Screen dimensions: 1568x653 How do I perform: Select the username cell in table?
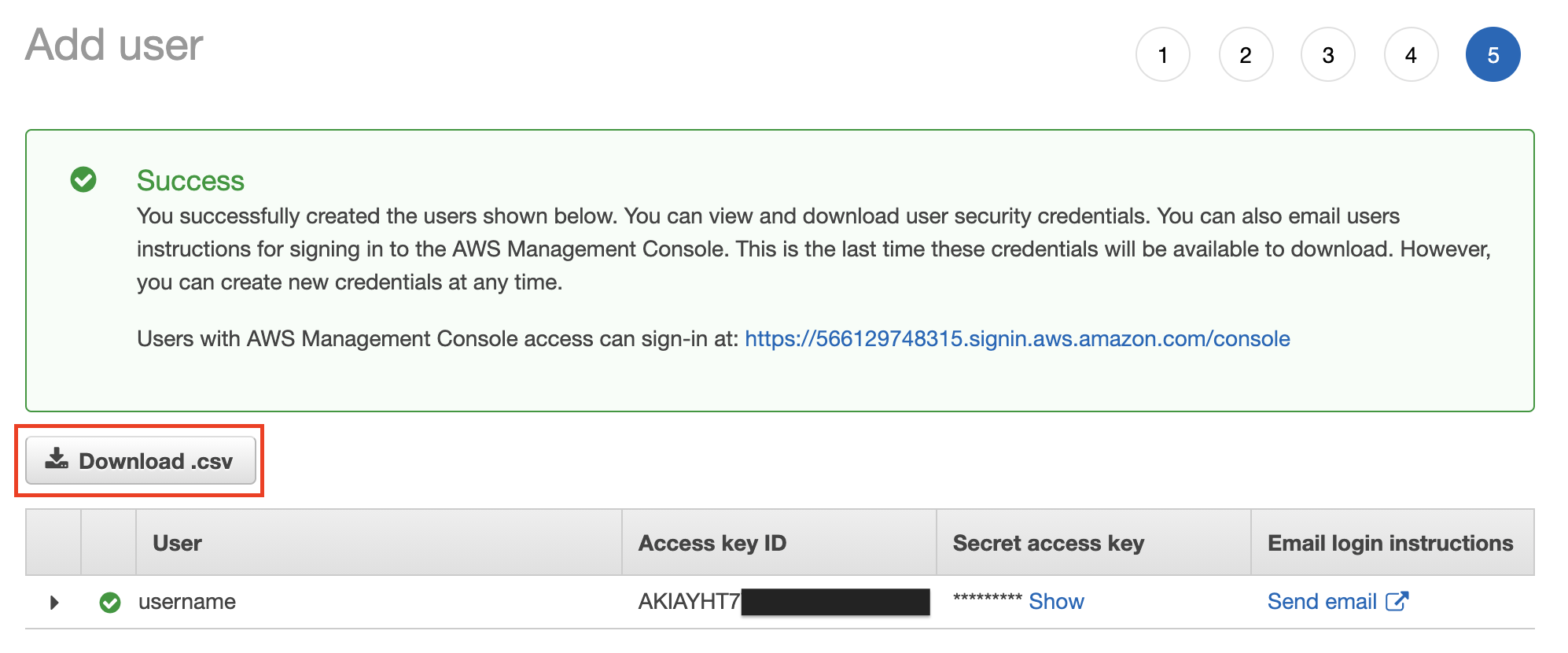click(x=187, y=602)
